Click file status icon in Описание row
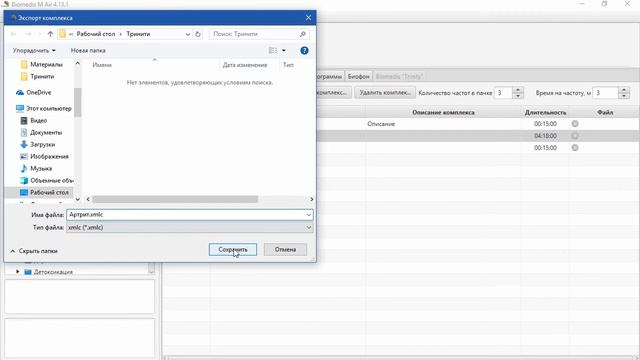 (575, 124)
